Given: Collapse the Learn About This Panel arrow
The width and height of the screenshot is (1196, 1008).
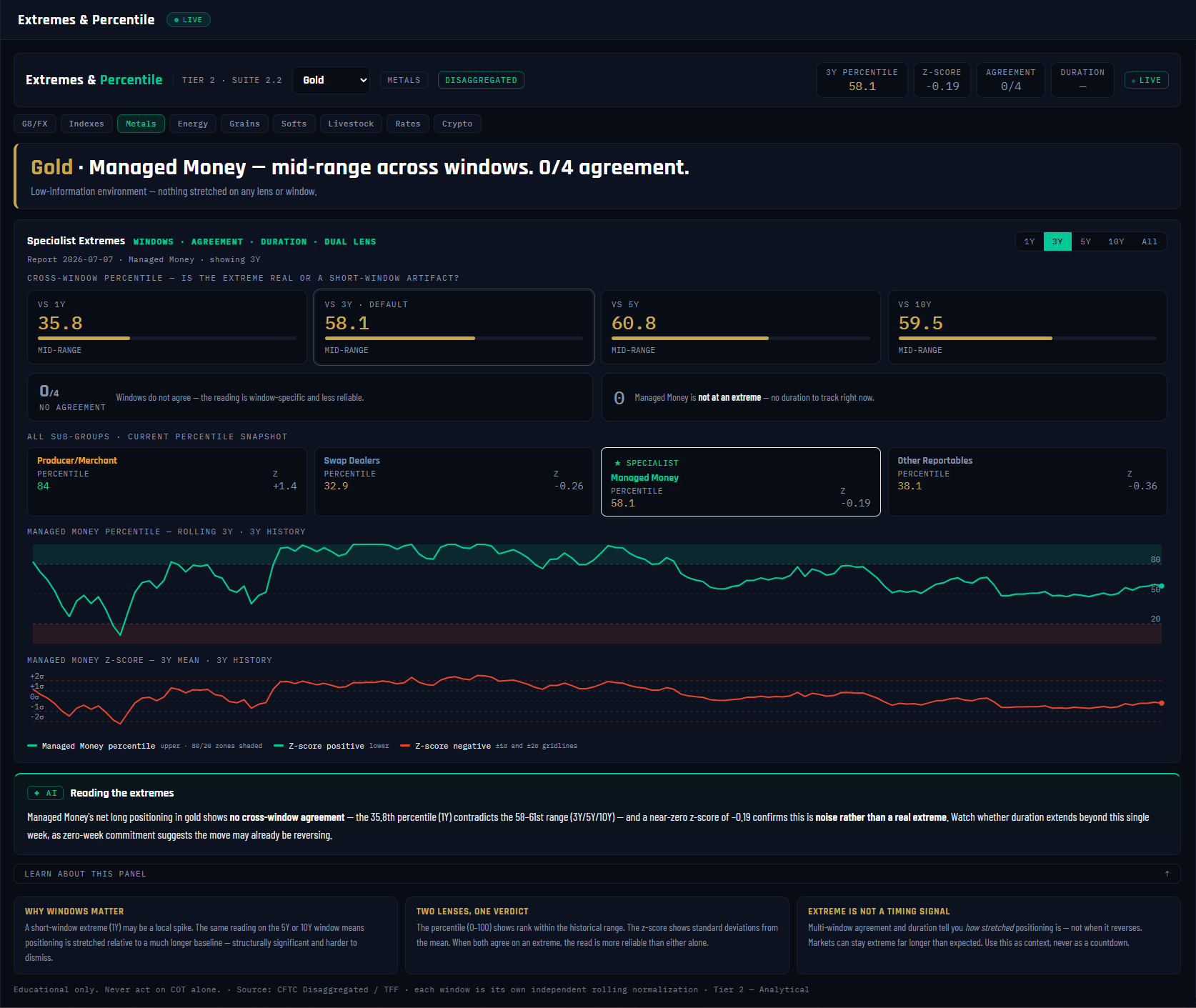Looking at the screenshot, I should pyautogui.click(x=1167, y=874).
